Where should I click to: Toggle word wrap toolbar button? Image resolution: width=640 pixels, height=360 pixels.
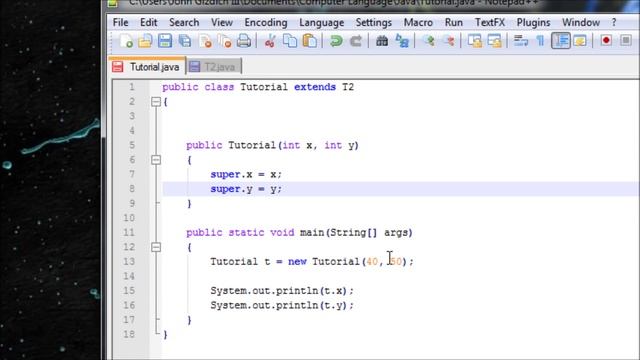521,41
